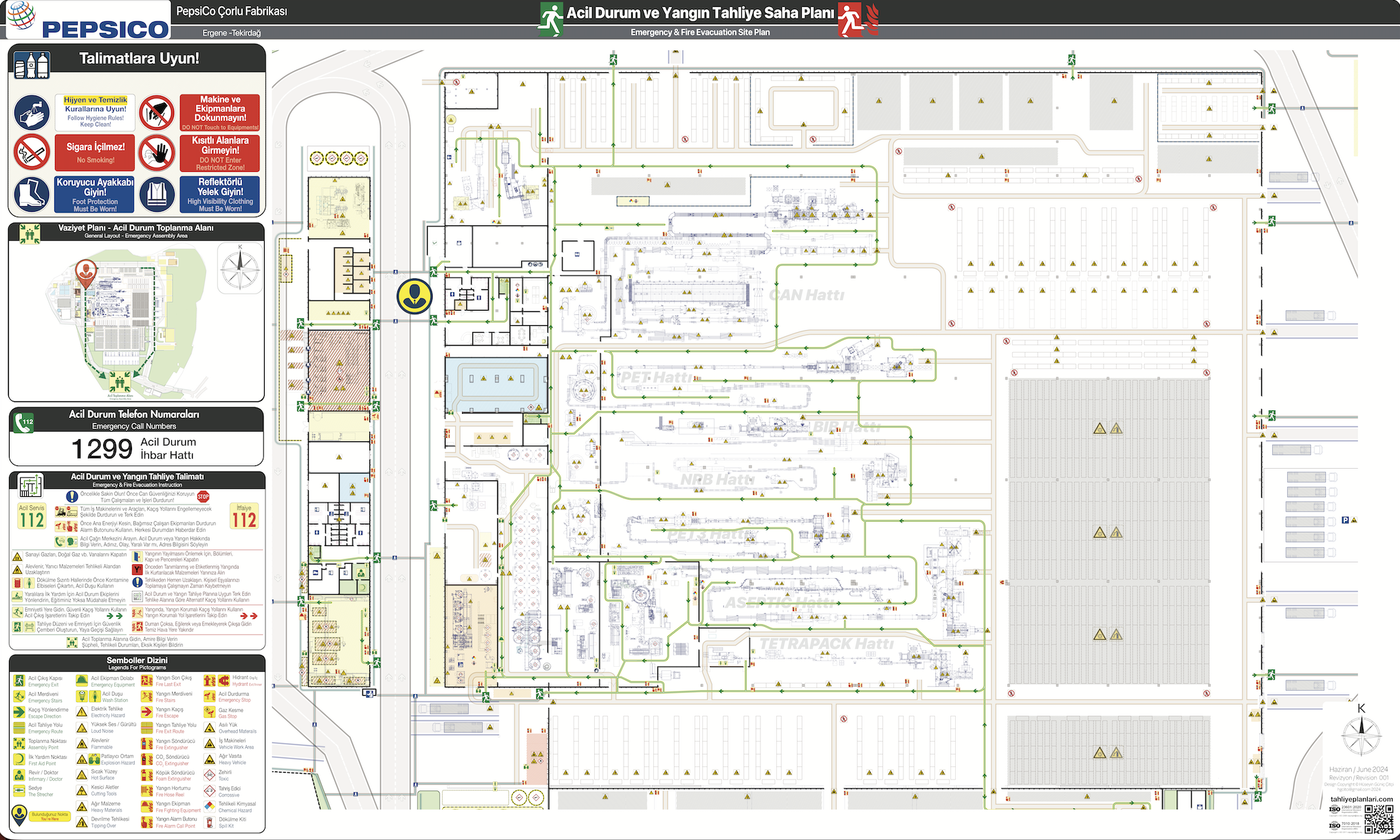
Task: Click the restricted zone hand-stop icon
Action: click(x=157, y=152)
